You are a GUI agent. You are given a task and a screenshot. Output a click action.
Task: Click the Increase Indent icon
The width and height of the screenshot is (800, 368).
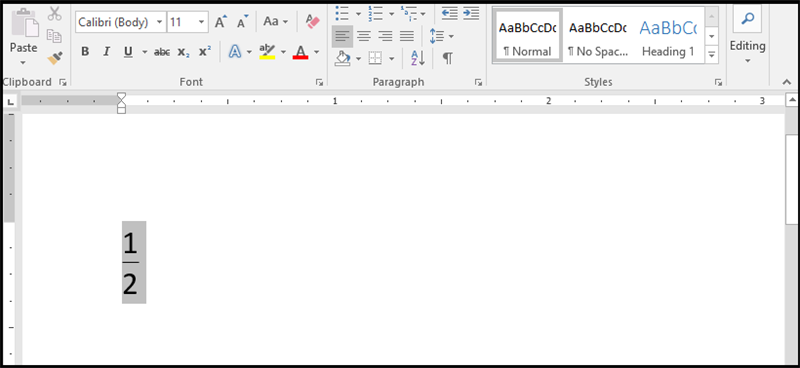(471, 13)
